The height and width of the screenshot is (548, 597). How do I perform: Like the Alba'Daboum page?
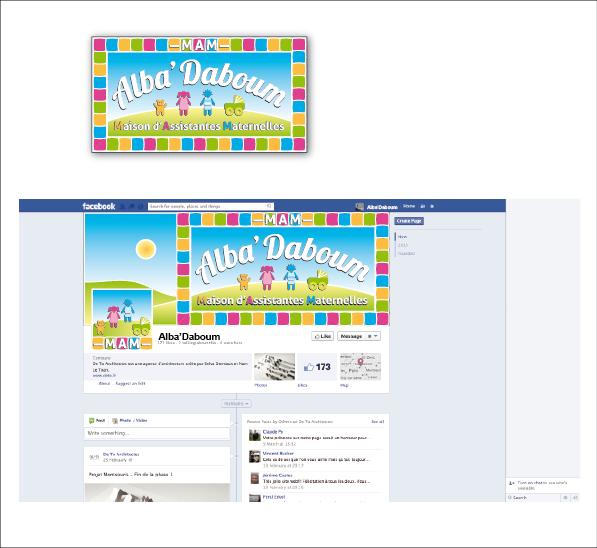[x=322, y=336]
